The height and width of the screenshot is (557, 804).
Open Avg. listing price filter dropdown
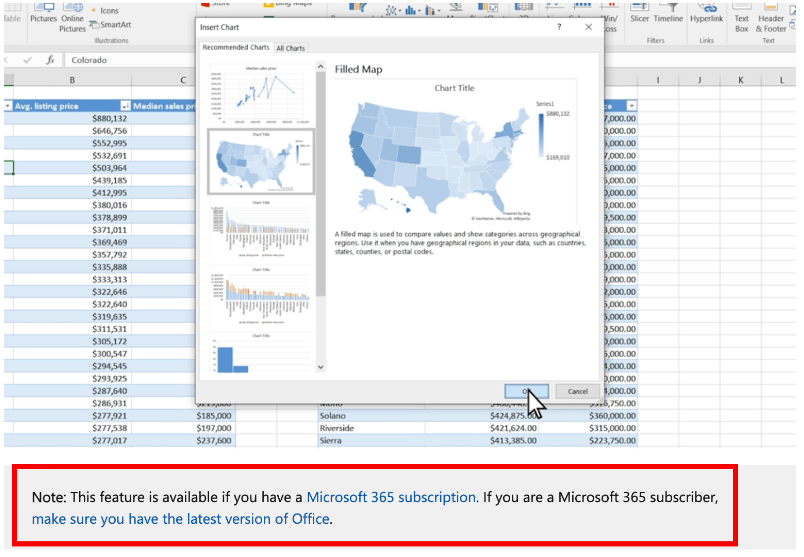pos(125,106)
